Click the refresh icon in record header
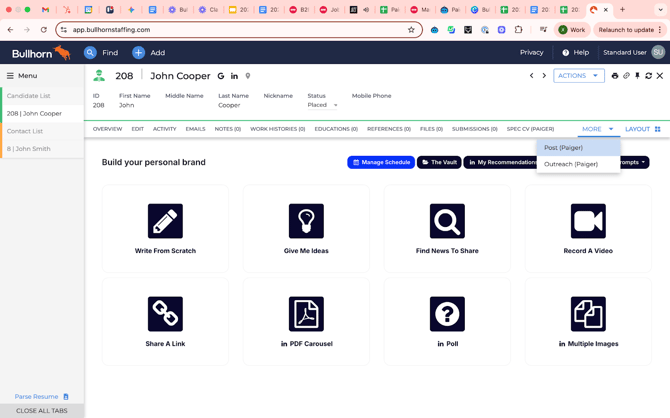This screenshot has width=670, height=418. tap(648, 76)
